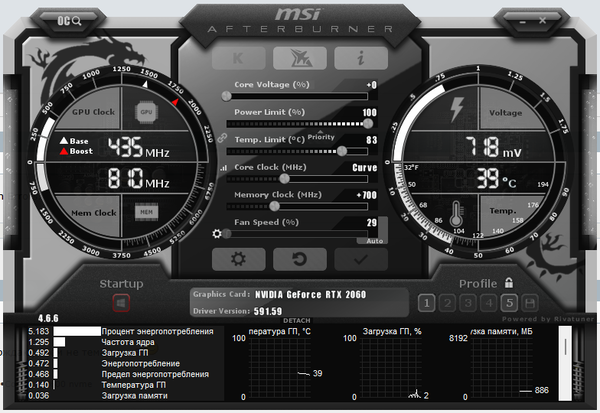This screenshot has height=413, width=600.
Task: Open the information i button
Action: [x=361, y=58]
